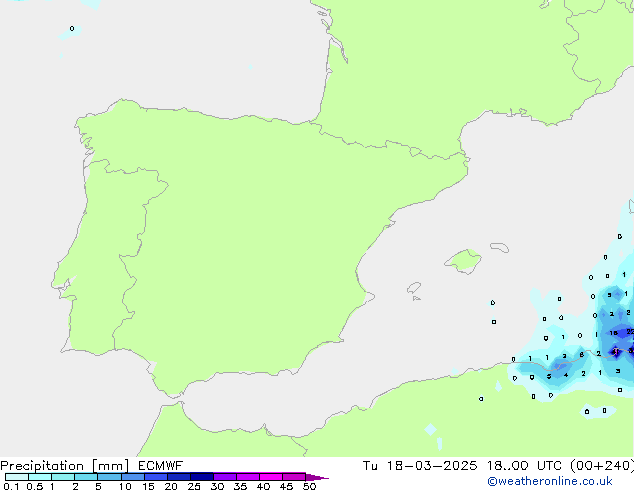The image size is (634, 490).
Task: Click the '50' legend scale value
Action: (309, 486)
